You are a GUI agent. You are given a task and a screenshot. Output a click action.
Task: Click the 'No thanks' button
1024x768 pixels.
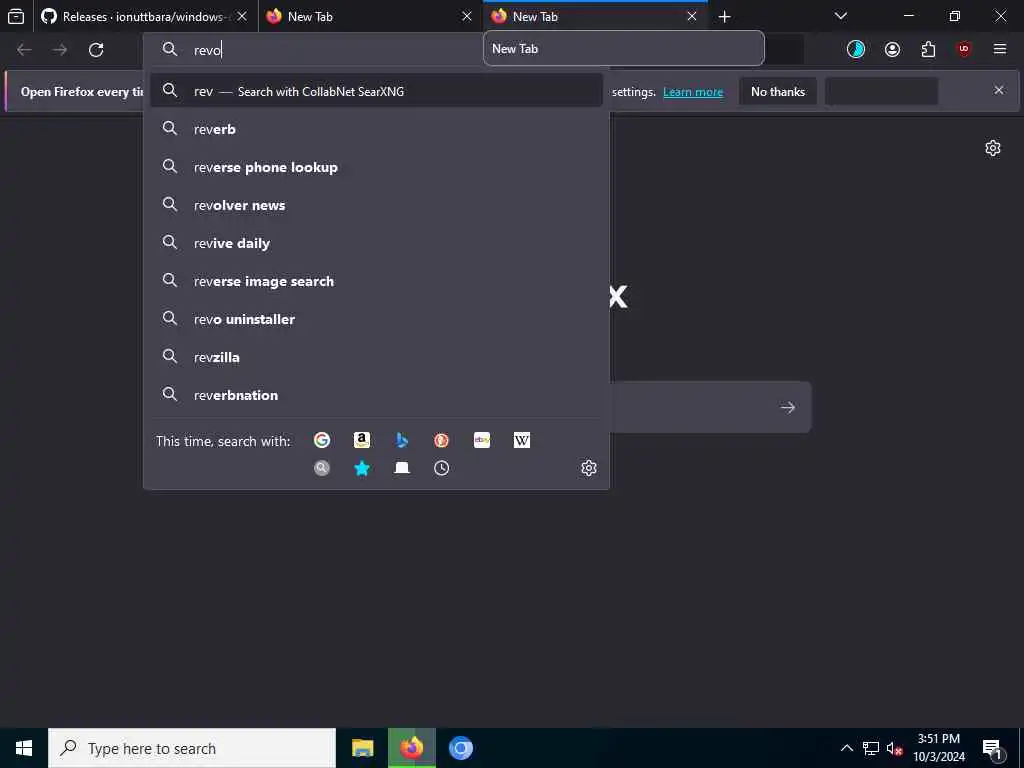(x=778, y=91)
